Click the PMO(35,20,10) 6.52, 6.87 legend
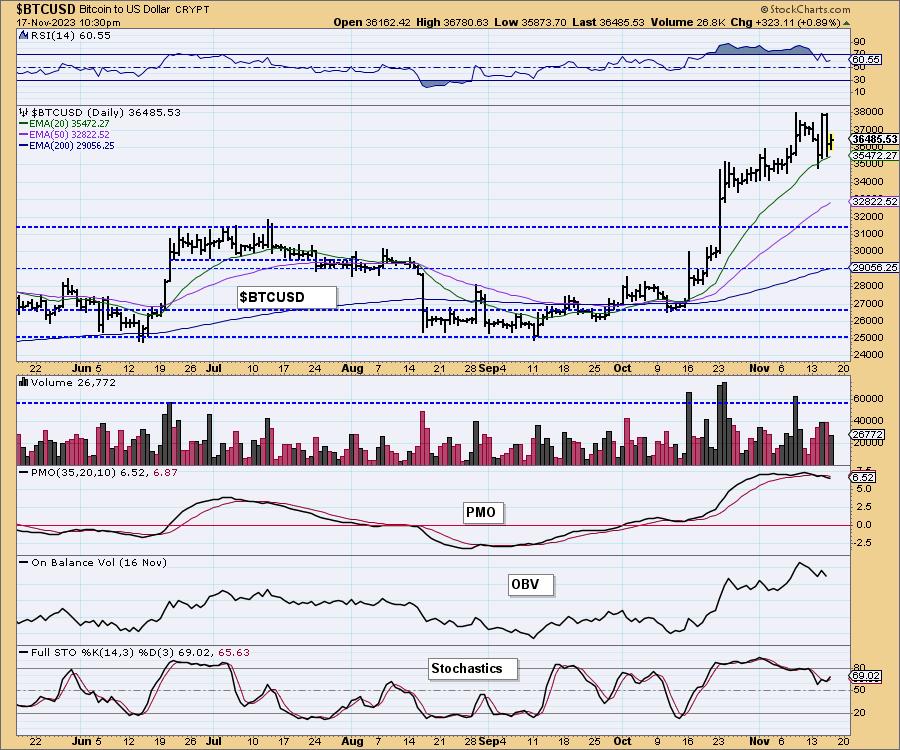The height and width of the screenshot is (750, 900). point(104,472)
